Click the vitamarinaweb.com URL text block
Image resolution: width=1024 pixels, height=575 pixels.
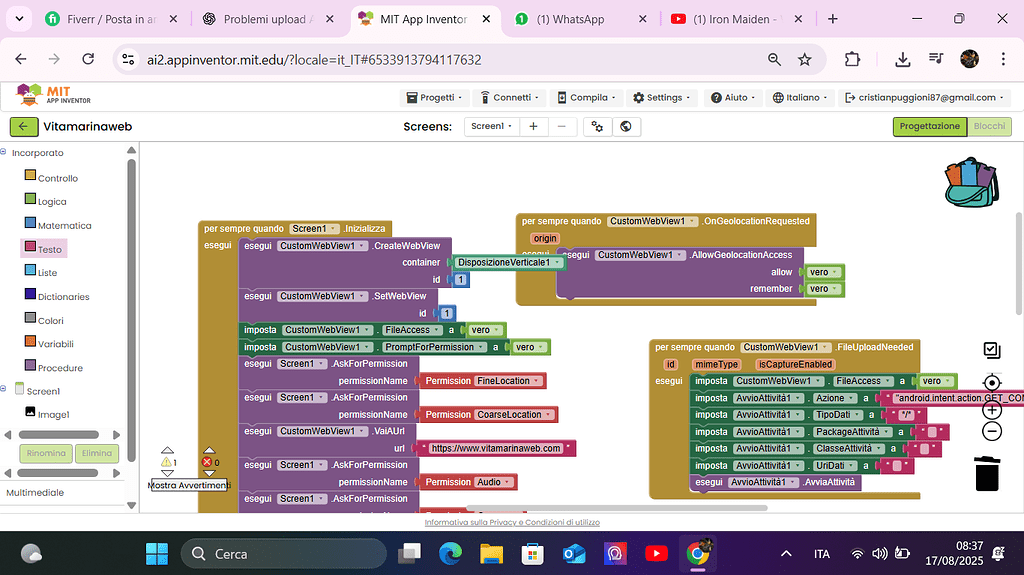496,448
